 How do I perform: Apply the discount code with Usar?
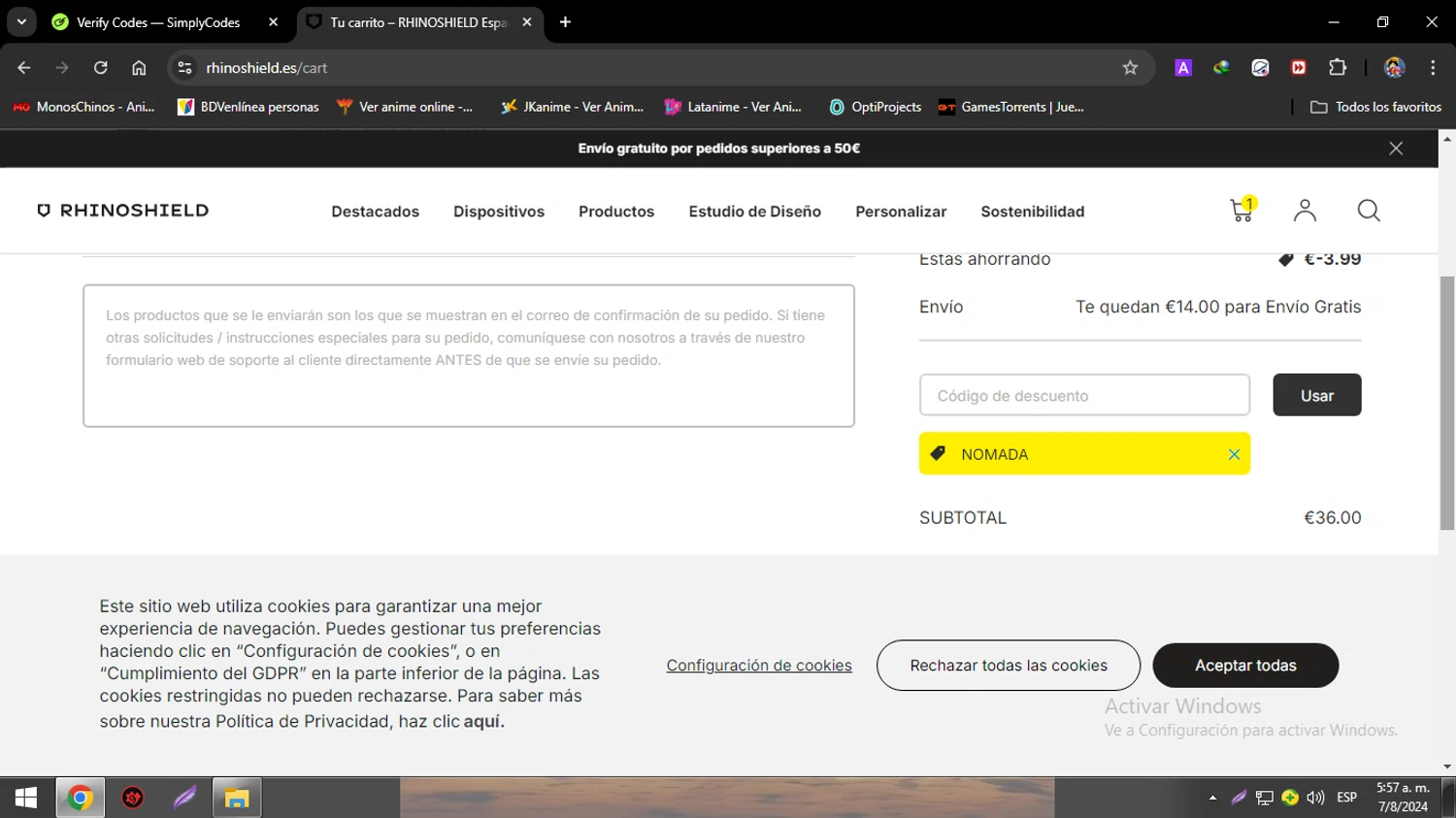click(x=1317, y=395)
